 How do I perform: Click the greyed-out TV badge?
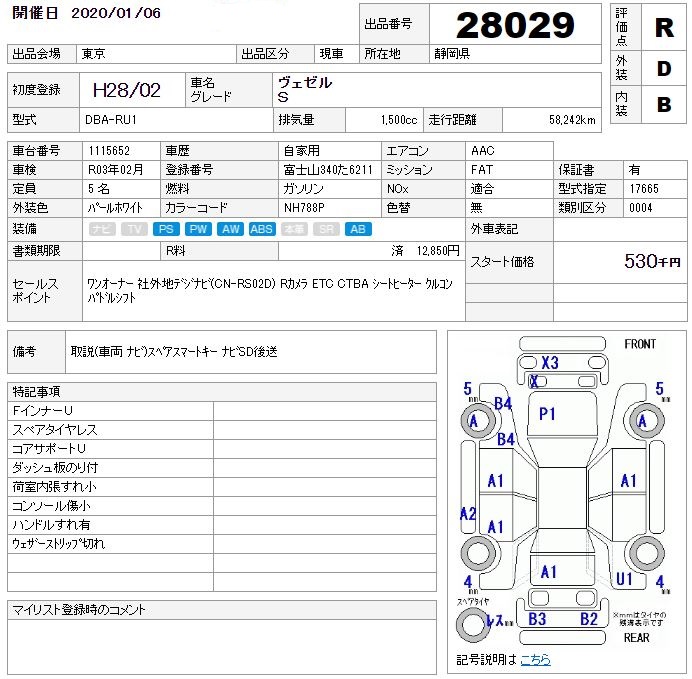(x=134, y=229)
